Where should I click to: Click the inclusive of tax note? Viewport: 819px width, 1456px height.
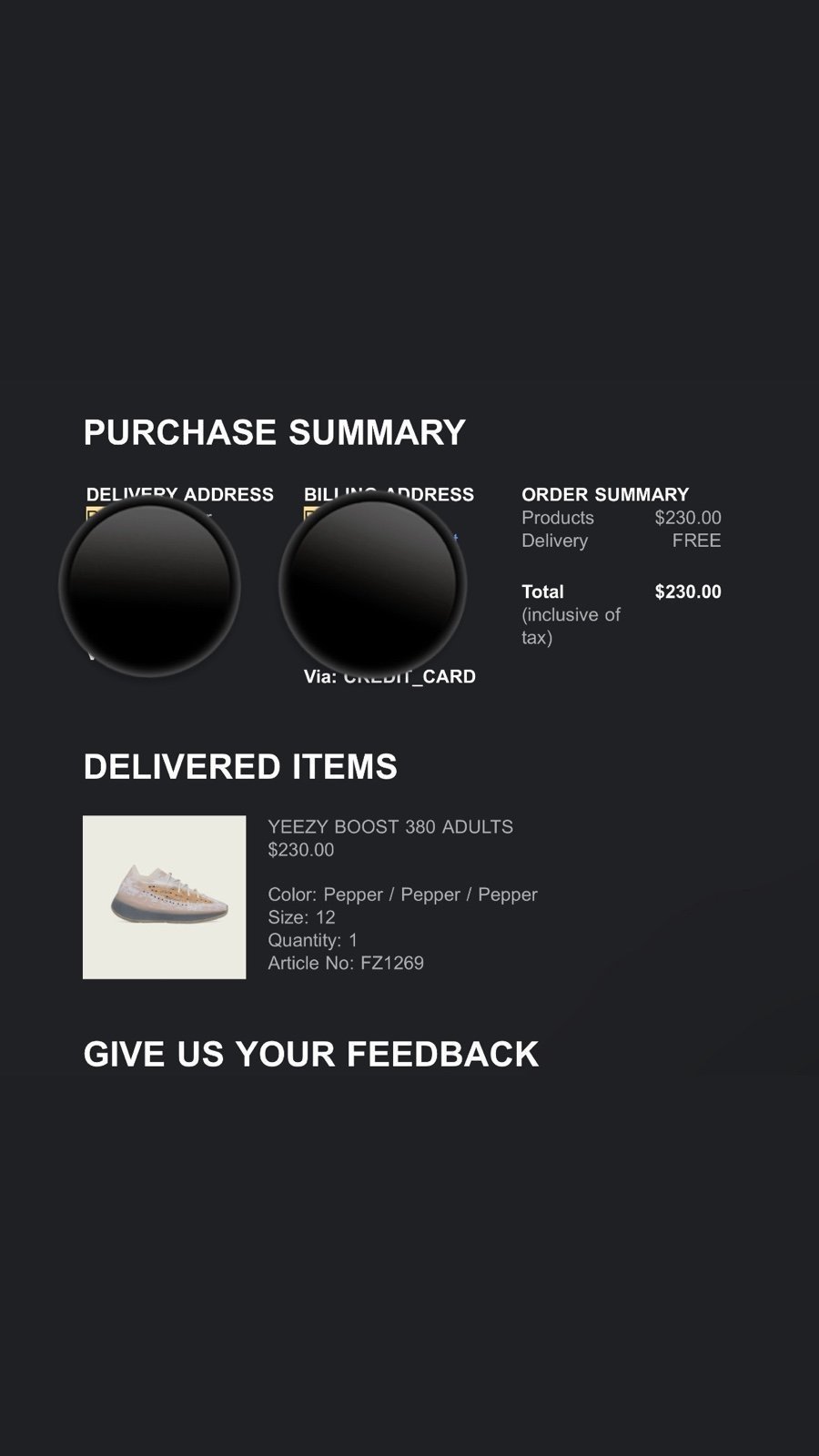(x=571, y=626)
